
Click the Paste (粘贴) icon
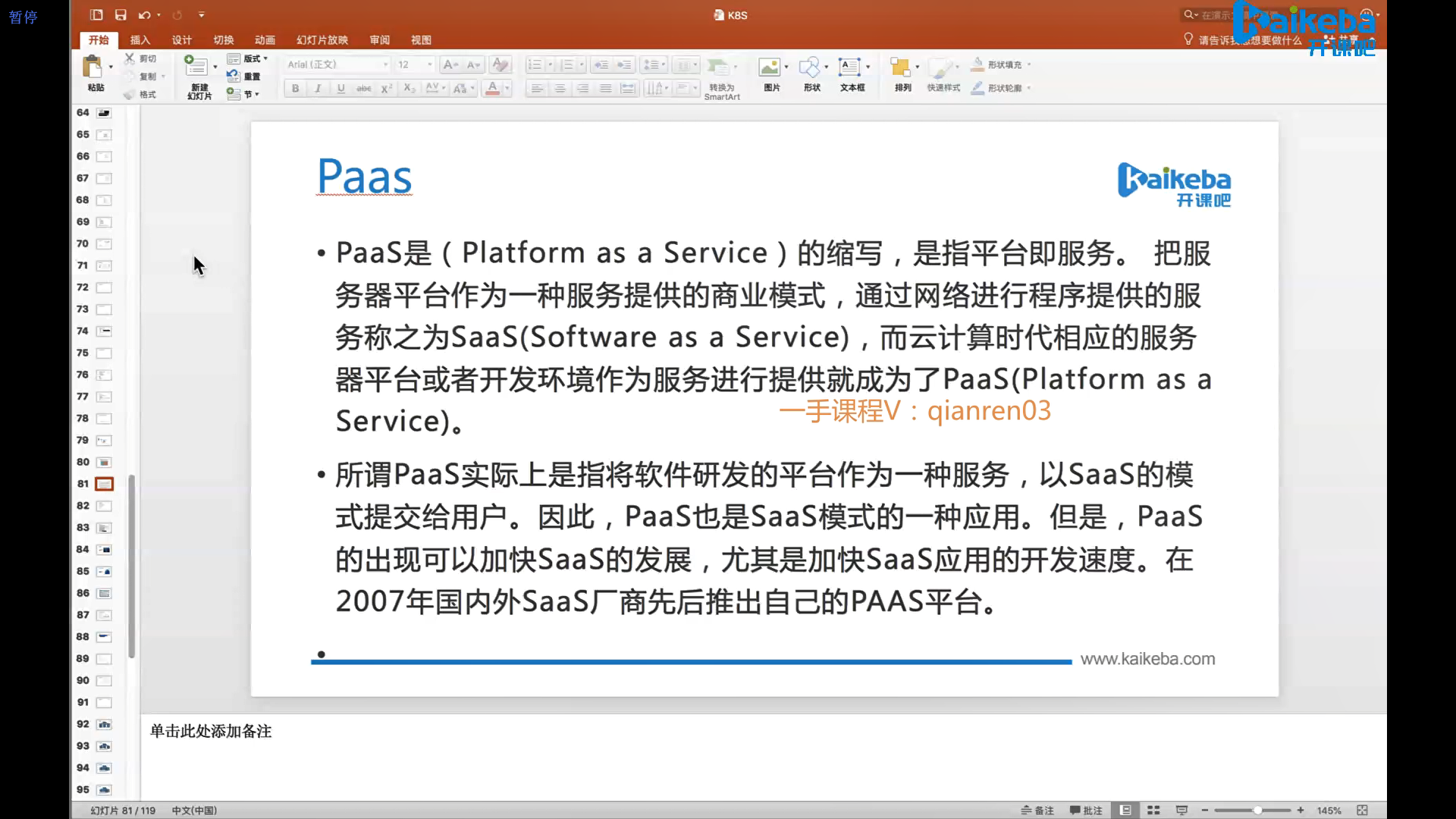(x=93, y=67)
